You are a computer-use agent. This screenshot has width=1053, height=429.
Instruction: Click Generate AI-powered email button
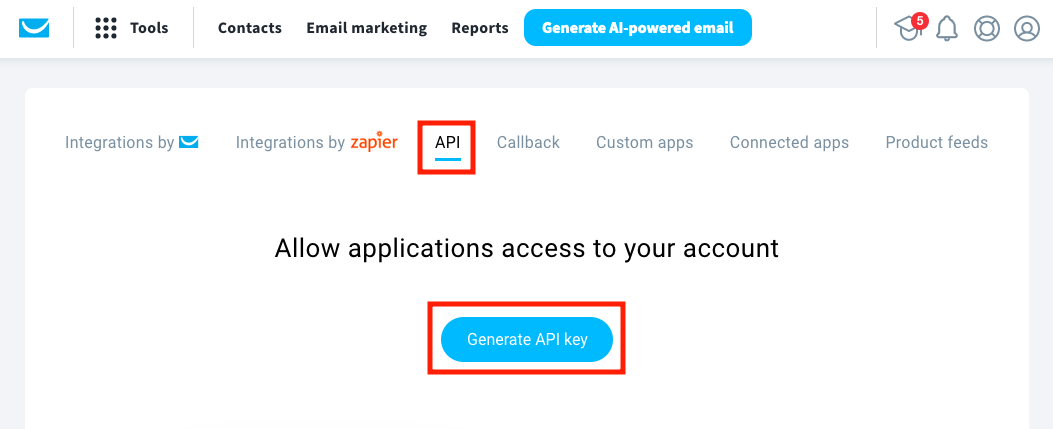pos(637,28)
